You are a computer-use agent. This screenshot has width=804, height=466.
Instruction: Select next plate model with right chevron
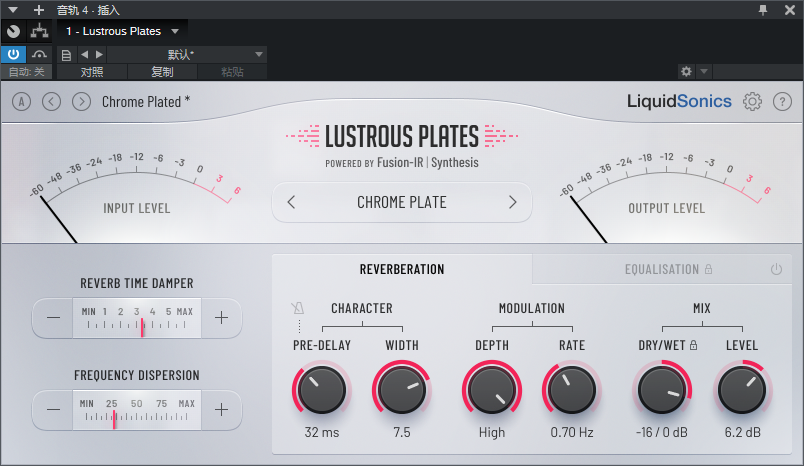[x=512, y=202]
